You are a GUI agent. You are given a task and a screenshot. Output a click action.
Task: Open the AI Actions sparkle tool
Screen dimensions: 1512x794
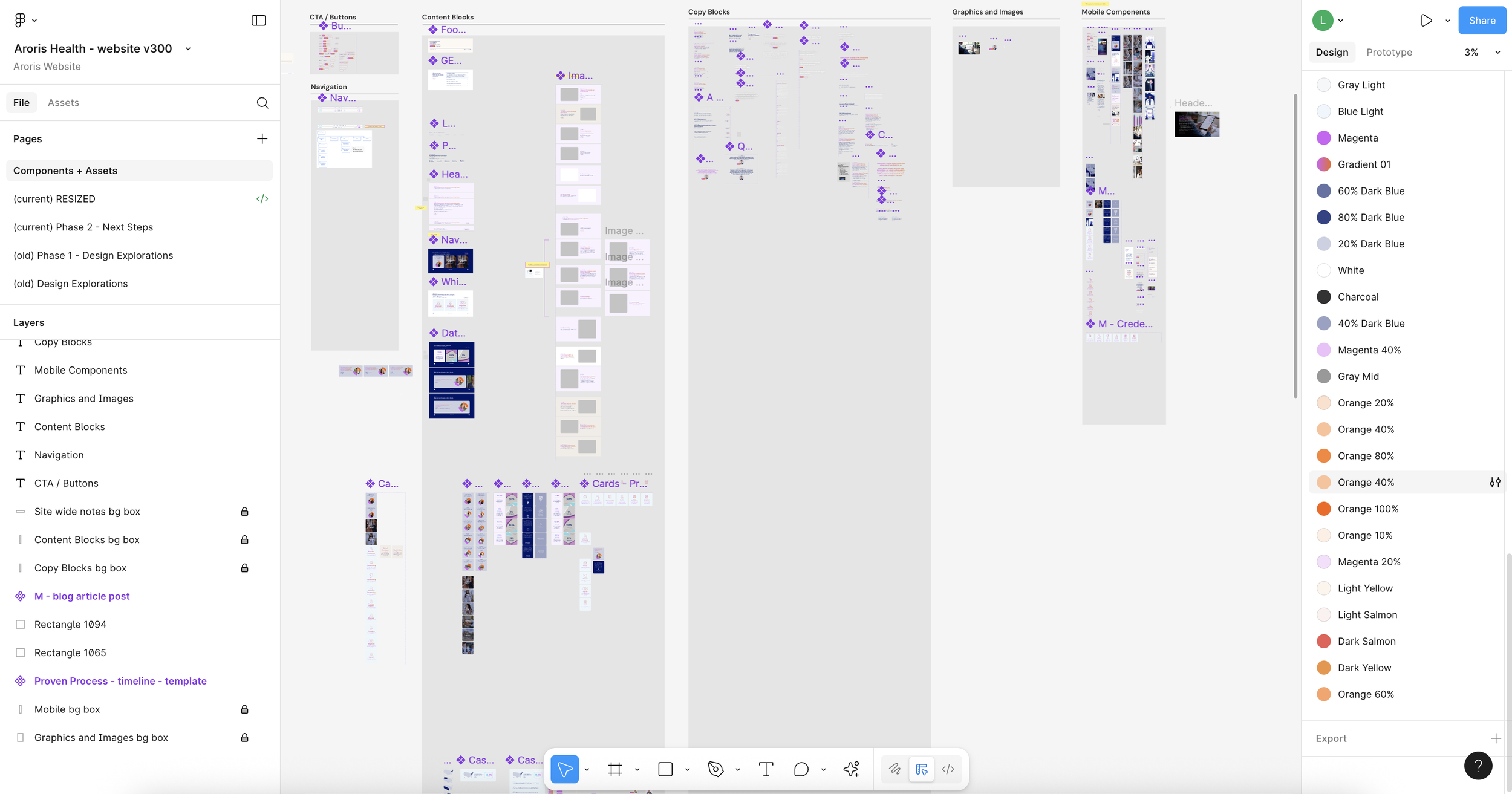[851, 769]
